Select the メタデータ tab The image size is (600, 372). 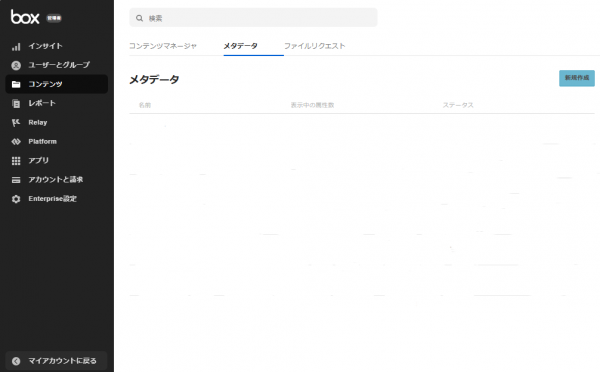240,46
